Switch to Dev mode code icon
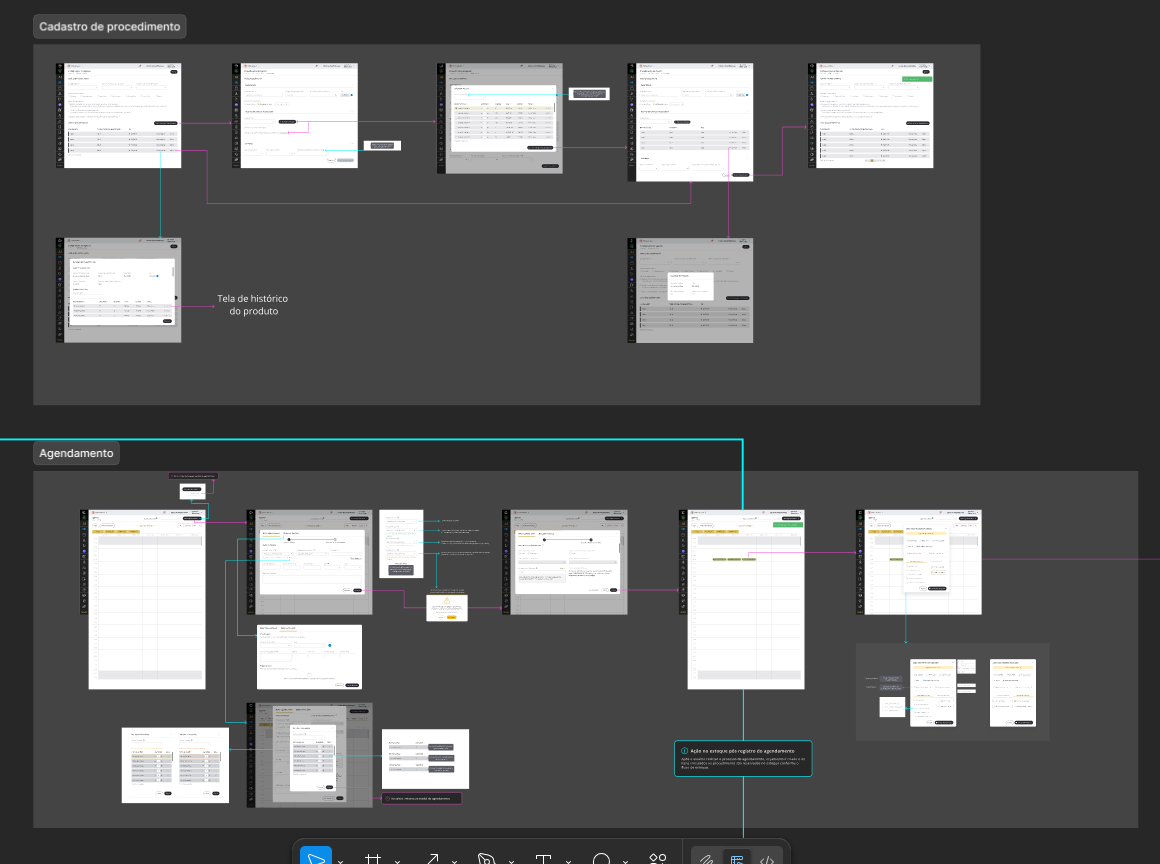This screenshot has height=864, width=1160. click(767, 858)
